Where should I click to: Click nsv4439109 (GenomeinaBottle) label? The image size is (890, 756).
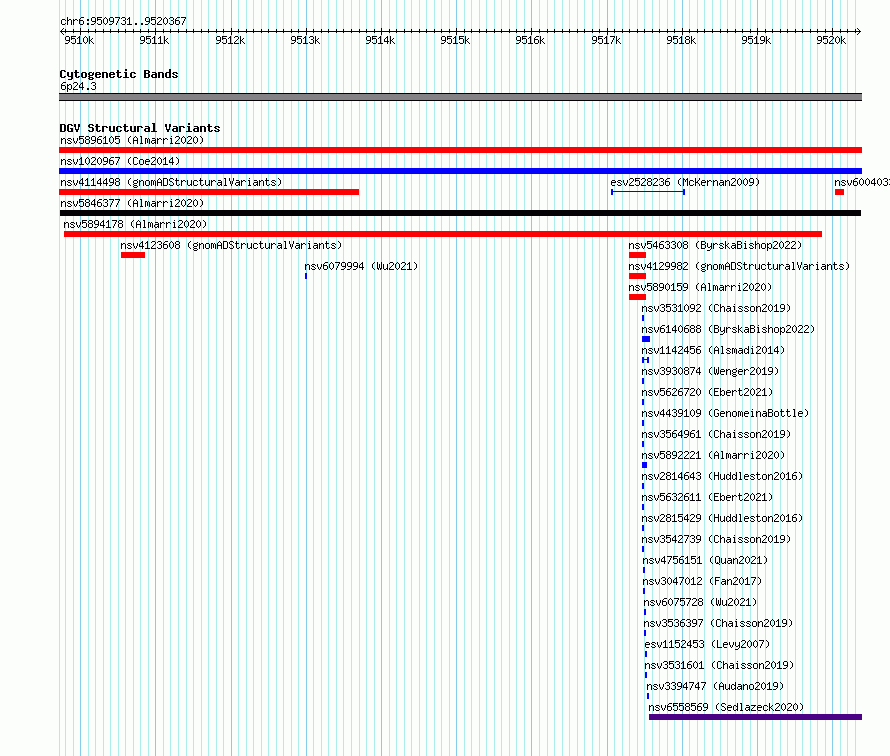tap(725, 413)
